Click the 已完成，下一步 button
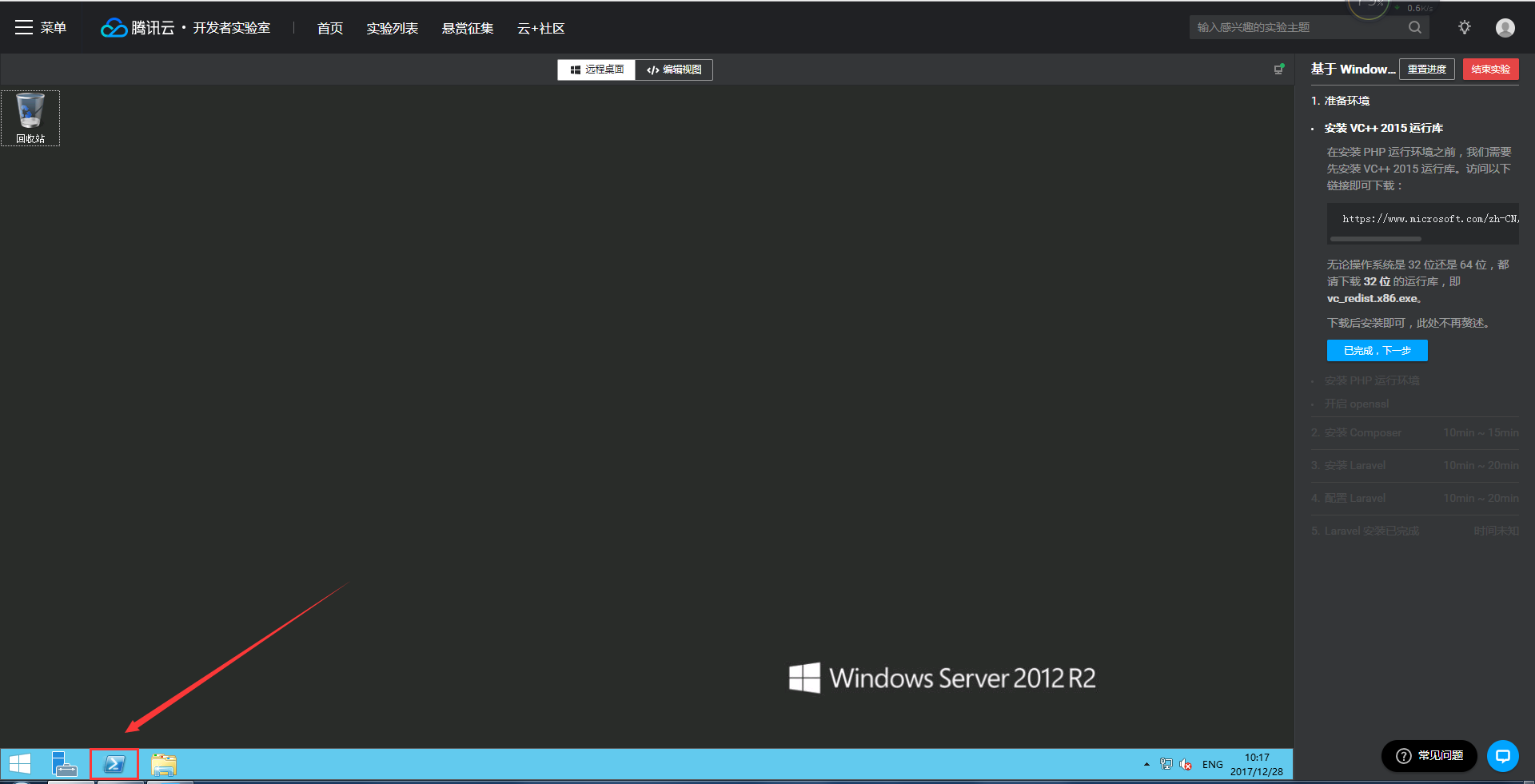 tap(1378, 351)
